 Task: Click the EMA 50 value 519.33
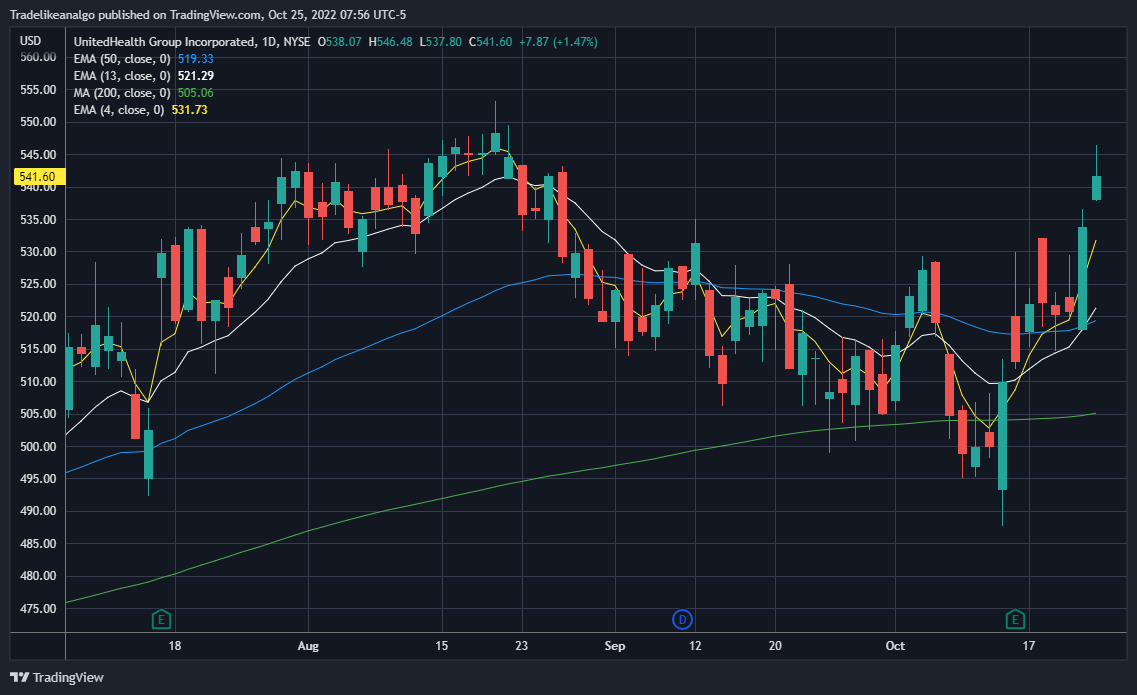[x=196, y=59]
